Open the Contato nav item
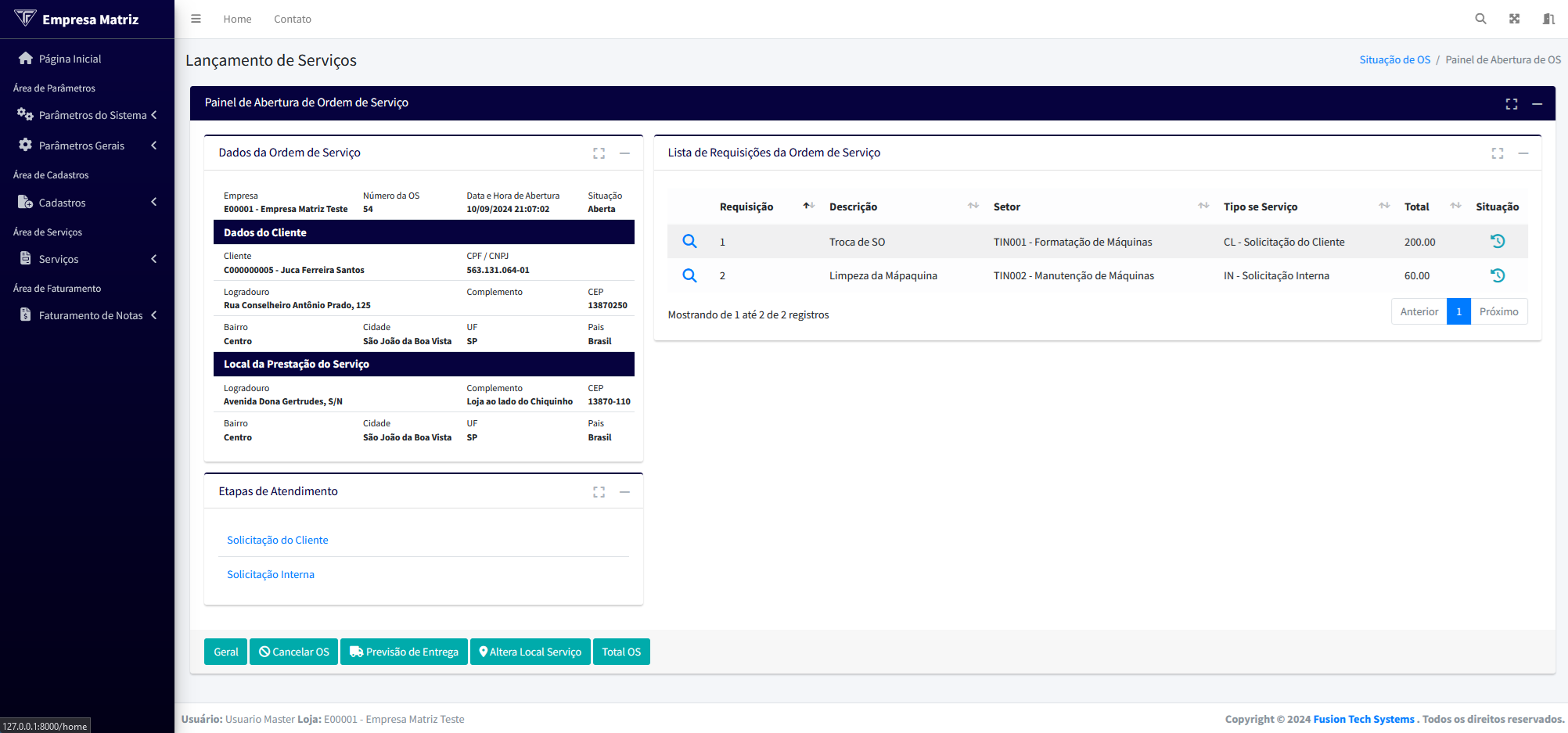This screenshot has height=733, width=1568. point(293,19)
